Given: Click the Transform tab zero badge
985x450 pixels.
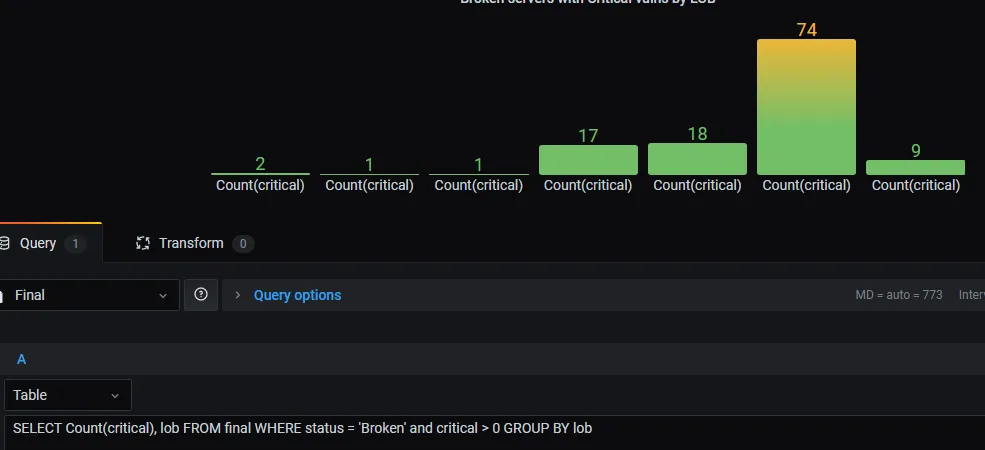Looking at the screenshot, I should [x=243, y=243].
